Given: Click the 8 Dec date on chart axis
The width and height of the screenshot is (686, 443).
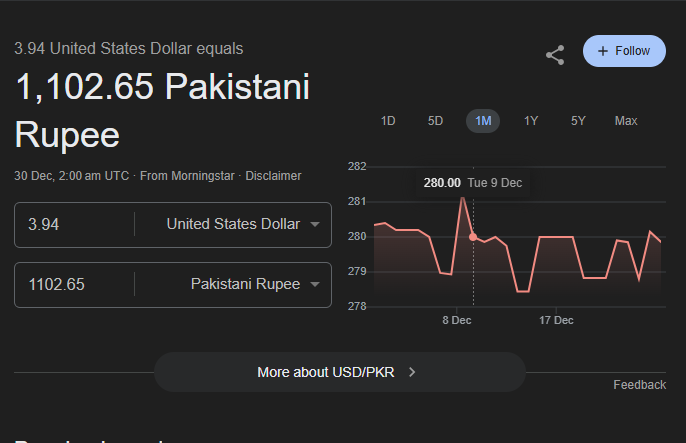Looking at the screenshot, I should coord(456,321).
